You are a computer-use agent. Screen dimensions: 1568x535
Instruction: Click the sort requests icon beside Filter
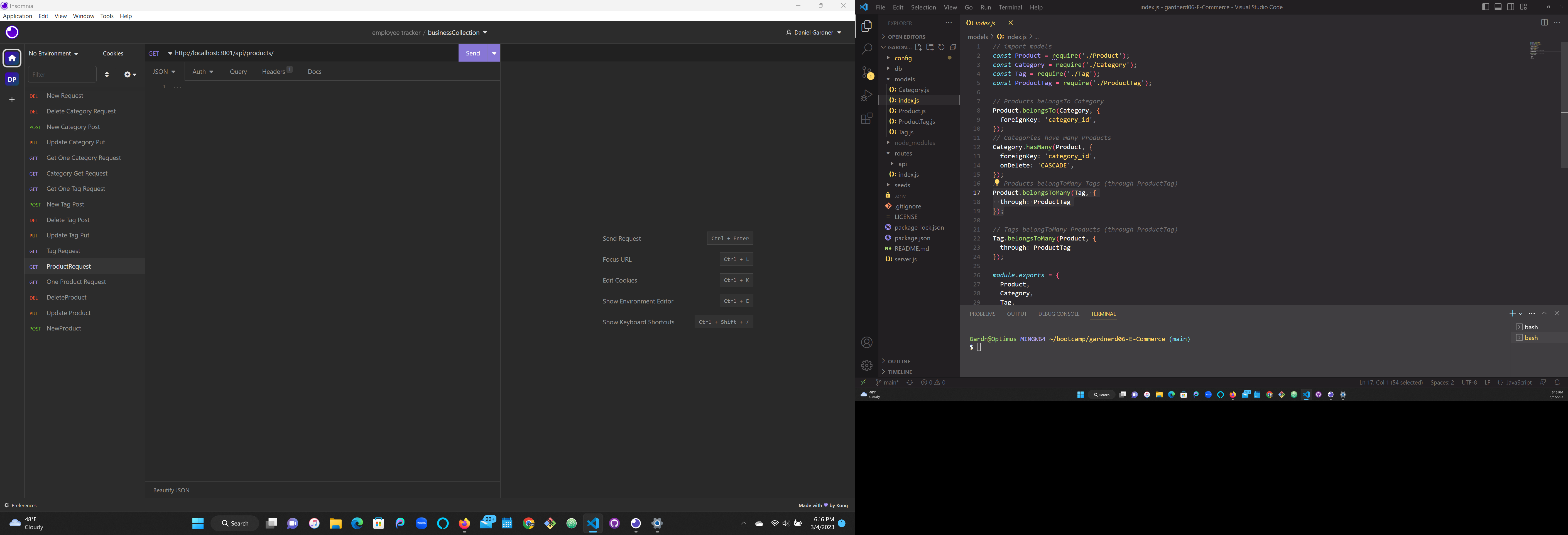tap(107, 74)
